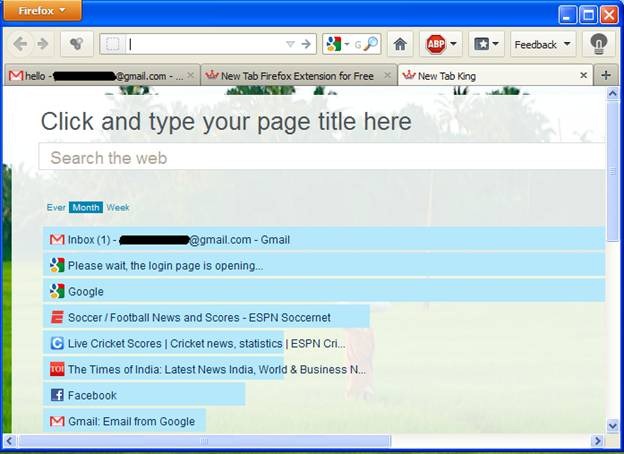Open the address bar history dropdown

coord(290,44)
